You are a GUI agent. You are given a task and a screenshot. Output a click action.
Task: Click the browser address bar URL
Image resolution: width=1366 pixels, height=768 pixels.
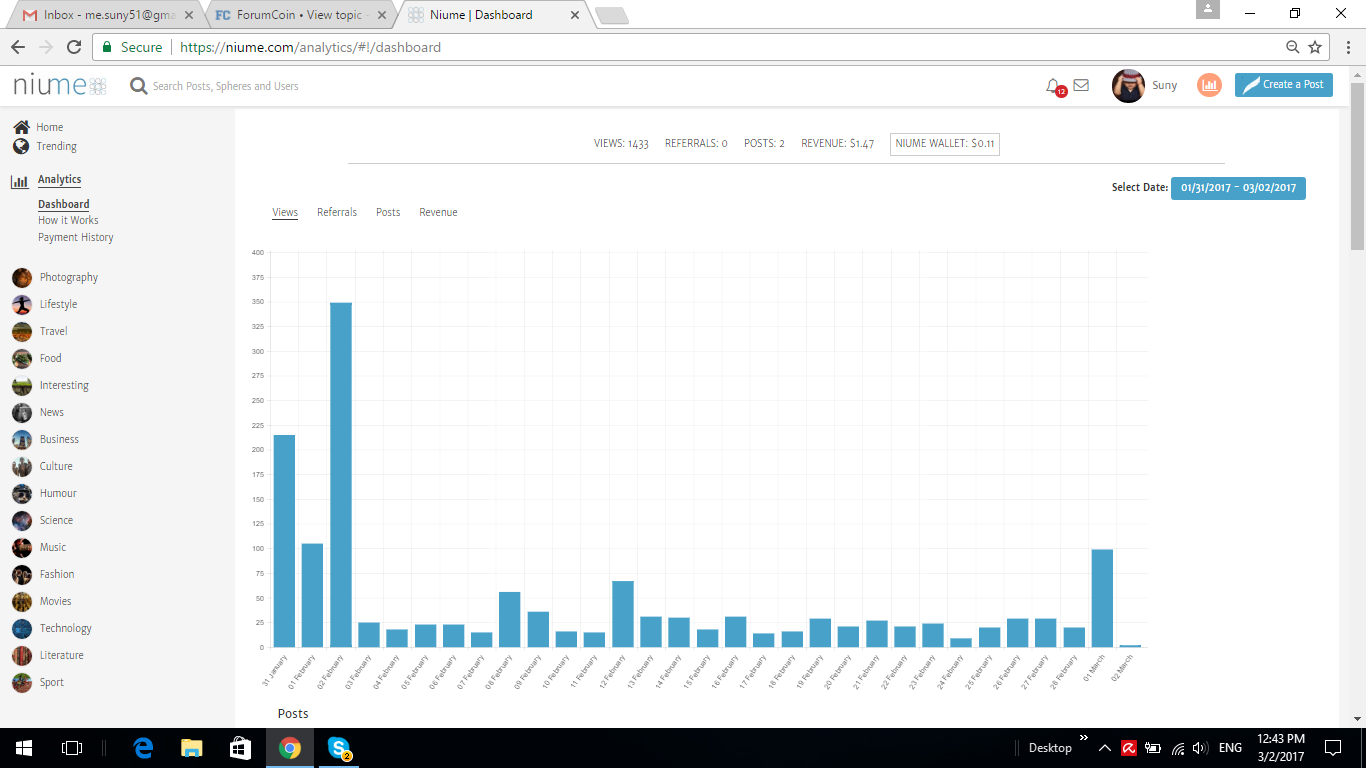(x=310, y=47)
